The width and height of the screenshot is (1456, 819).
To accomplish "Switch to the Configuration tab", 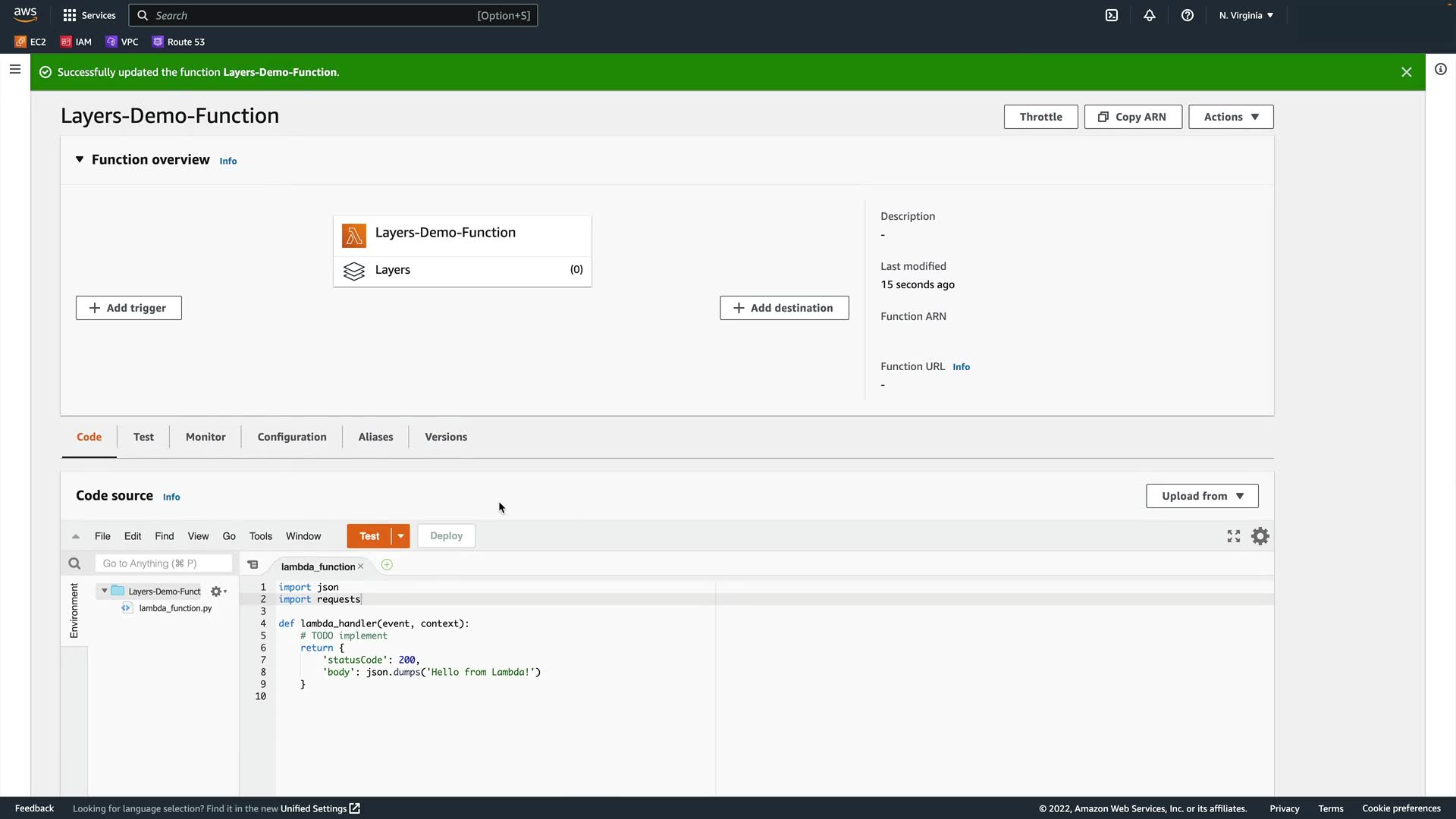I will click(x=292, y=437).
